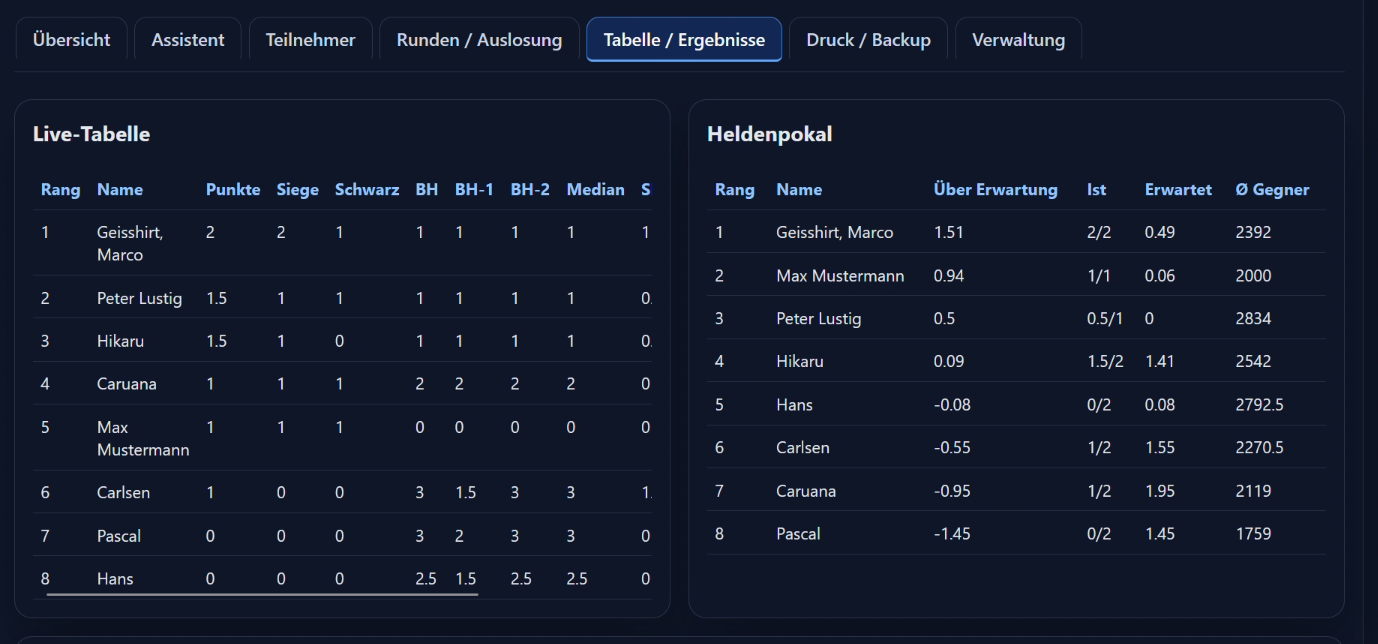
Task: Open the Übersicht tab
Action: point(71,40)
